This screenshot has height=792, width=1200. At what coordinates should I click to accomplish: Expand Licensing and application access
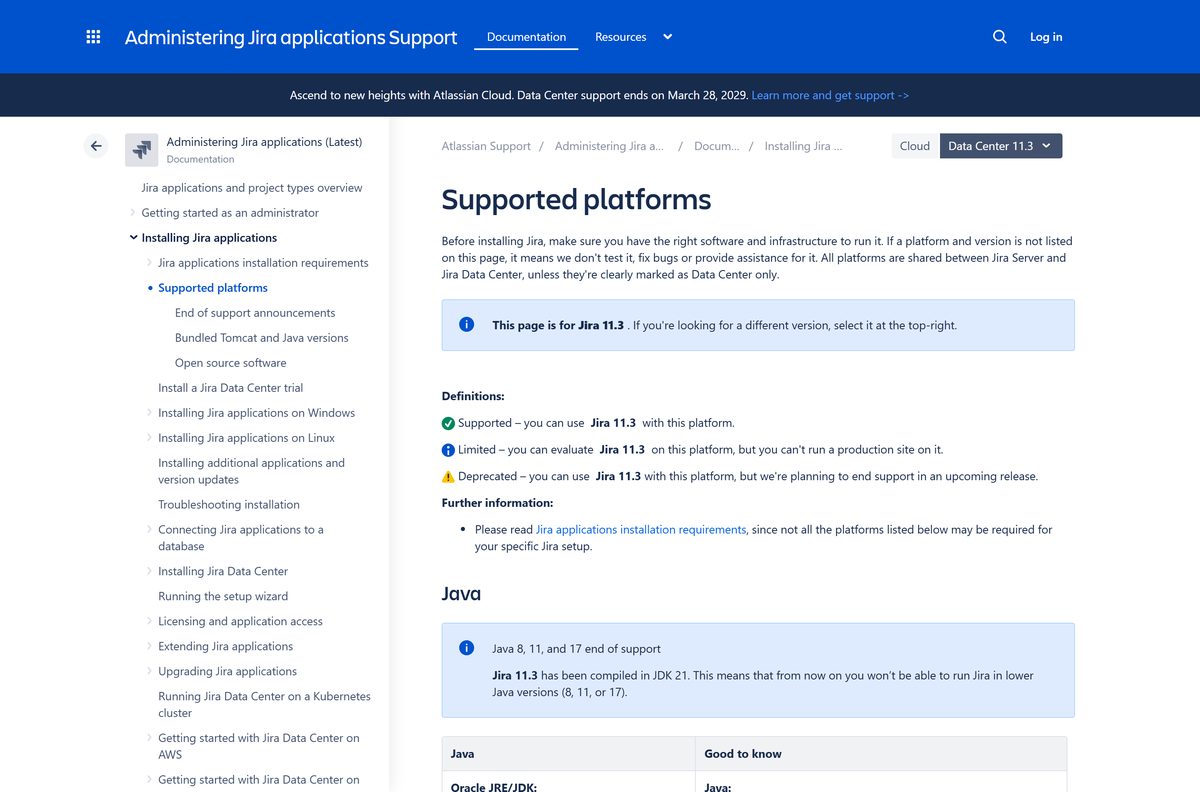(x=150, y=622)
